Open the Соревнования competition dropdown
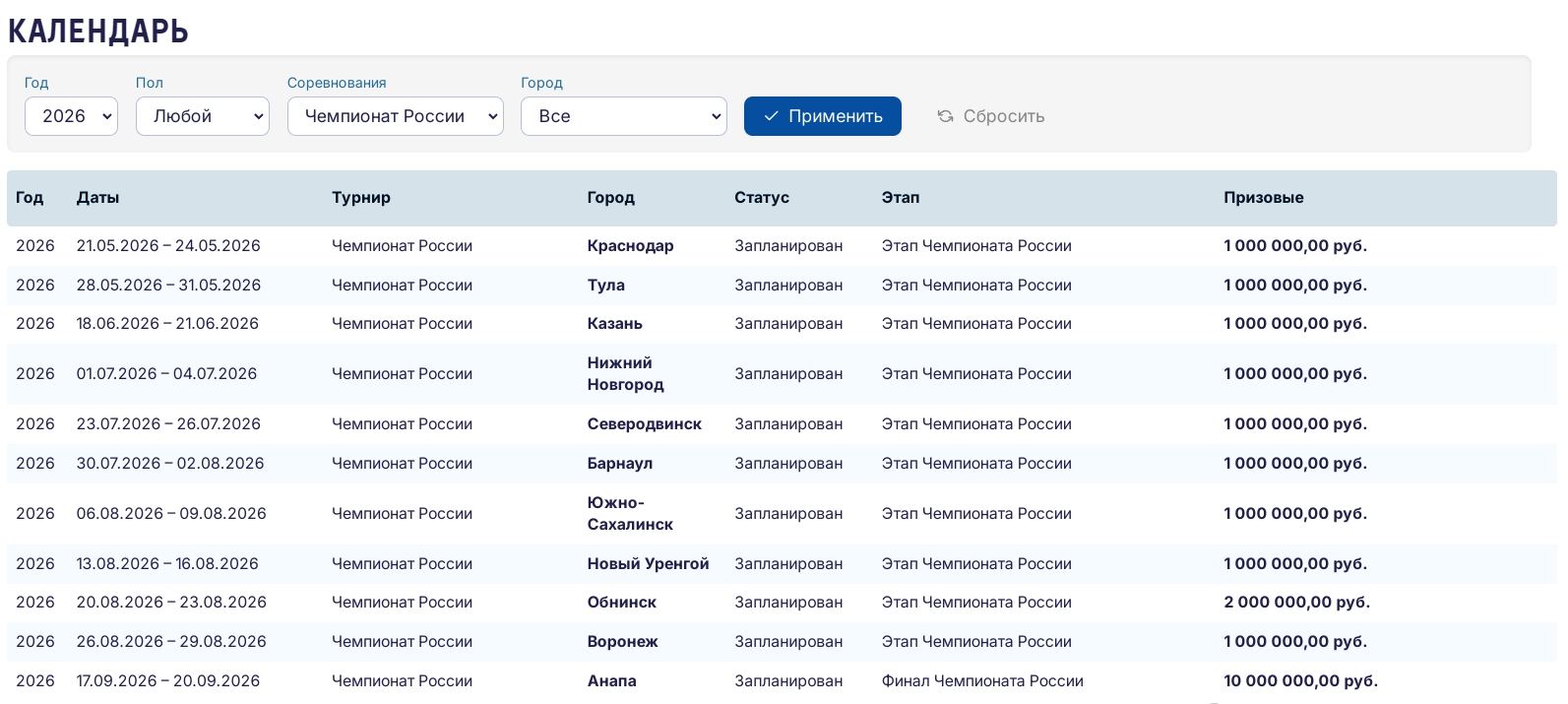This screenshot has width=1568, height=704. 395,116
